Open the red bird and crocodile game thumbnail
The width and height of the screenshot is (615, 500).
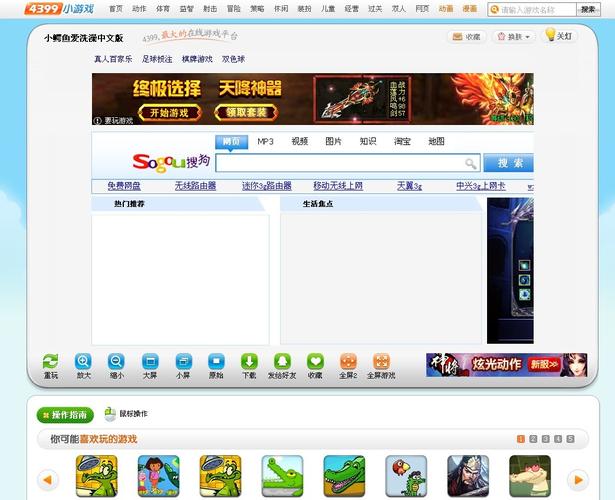pyautogui.click(x=406, y=476)
